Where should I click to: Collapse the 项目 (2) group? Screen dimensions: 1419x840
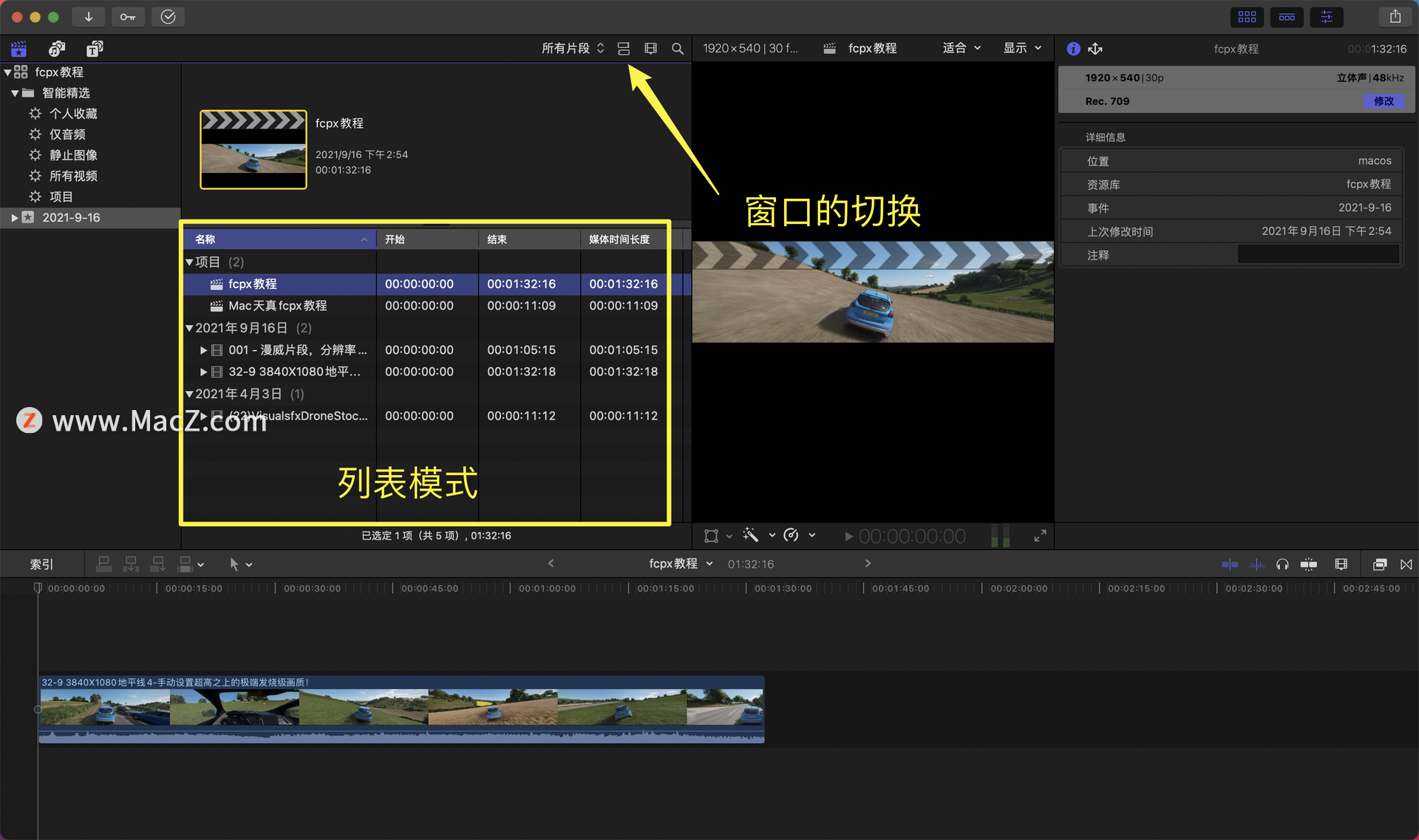pyautogui.click(x=189, y=262)
